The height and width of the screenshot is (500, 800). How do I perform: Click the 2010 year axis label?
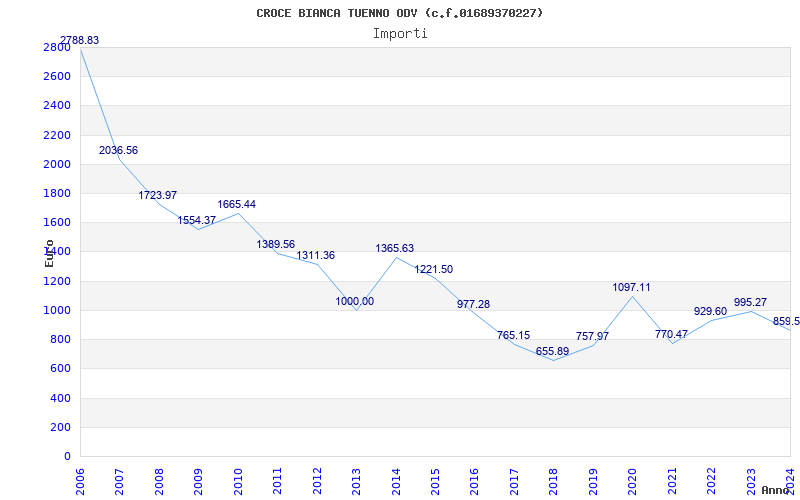tap(238, 481)
